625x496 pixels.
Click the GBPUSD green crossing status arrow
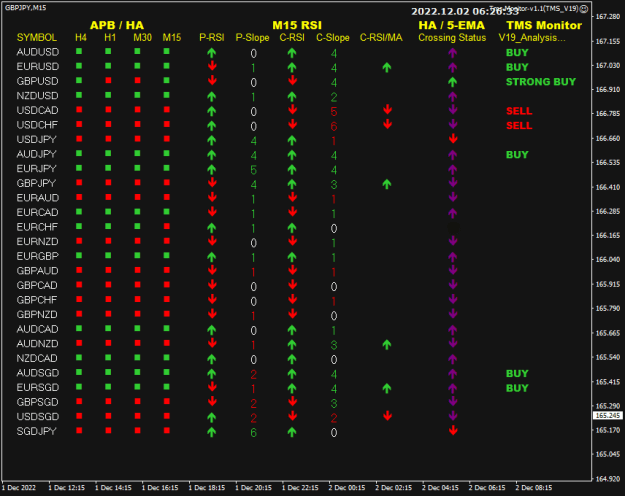pyautogui.click(x=452, y=82)
